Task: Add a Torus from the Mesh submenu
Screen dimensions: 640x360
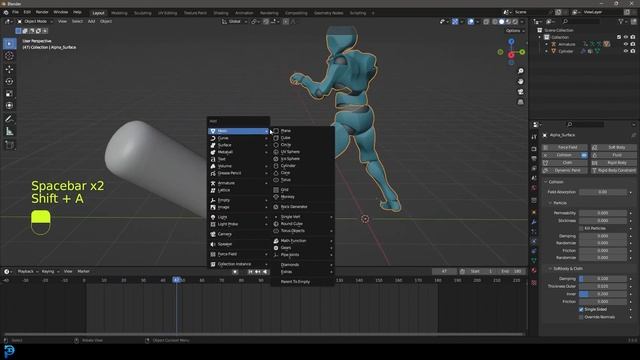Action: click(x=302, y=180)
